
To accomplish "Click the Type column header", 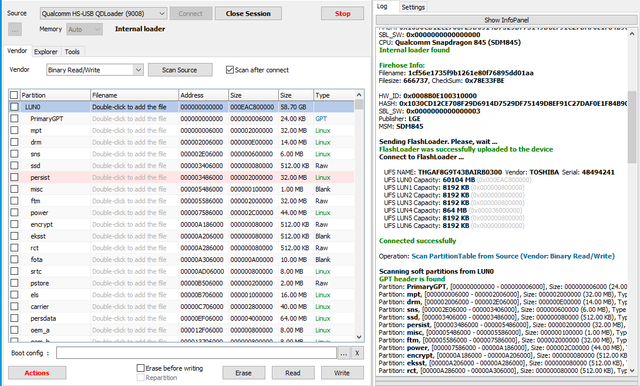I will pos(334,95).
